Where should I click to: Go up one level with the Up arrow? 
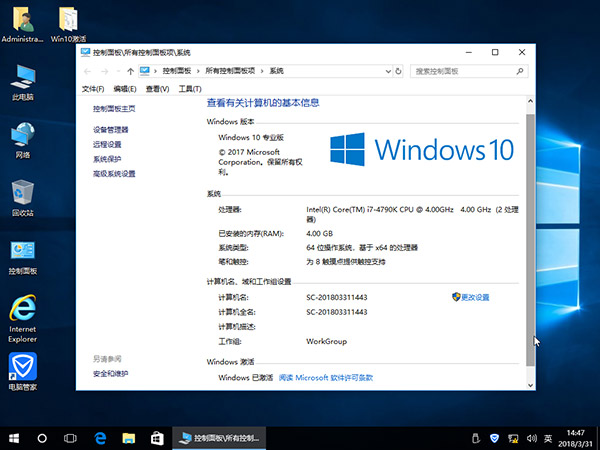131,71
